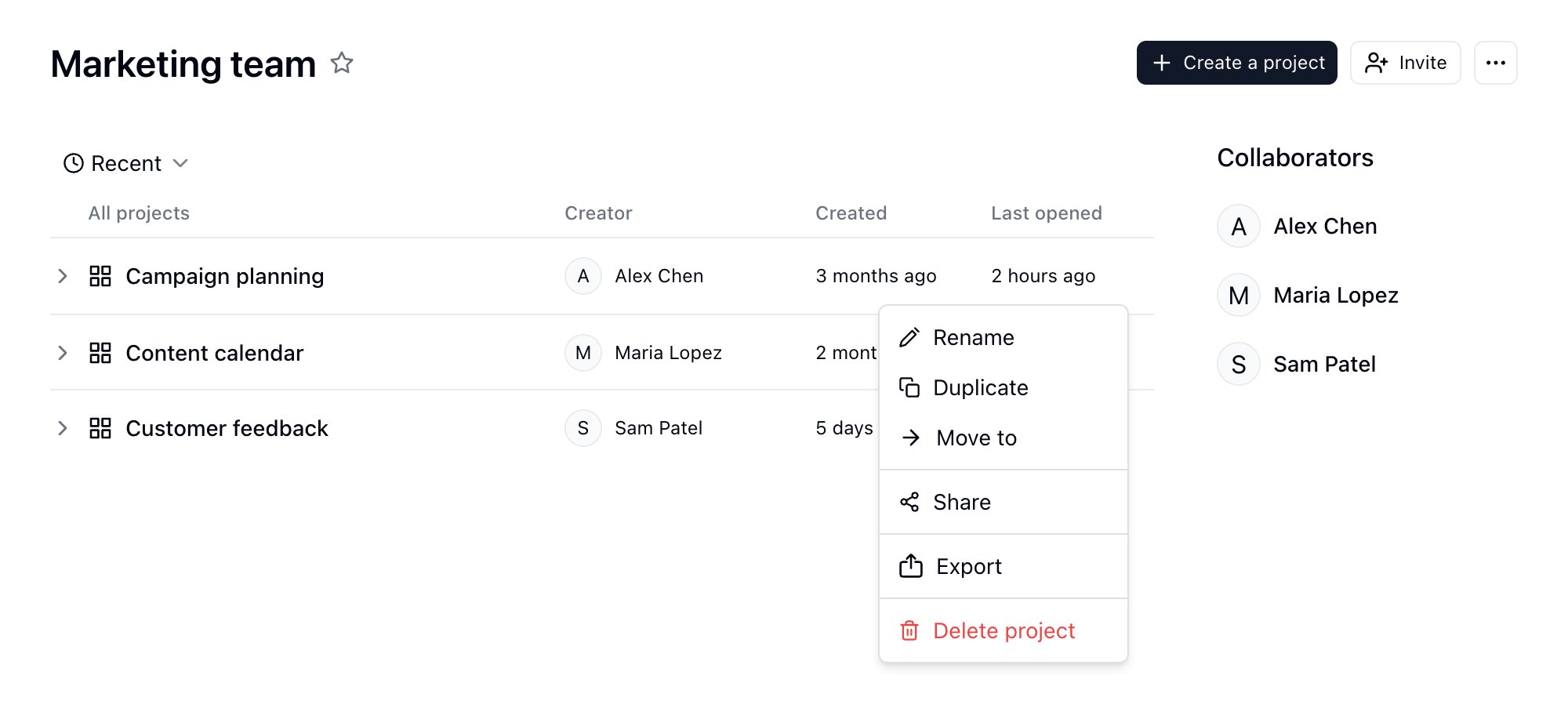Click Maria Lopez name in Collaborators list
Screen dimensions: 1568x701
coord(1335,295)
